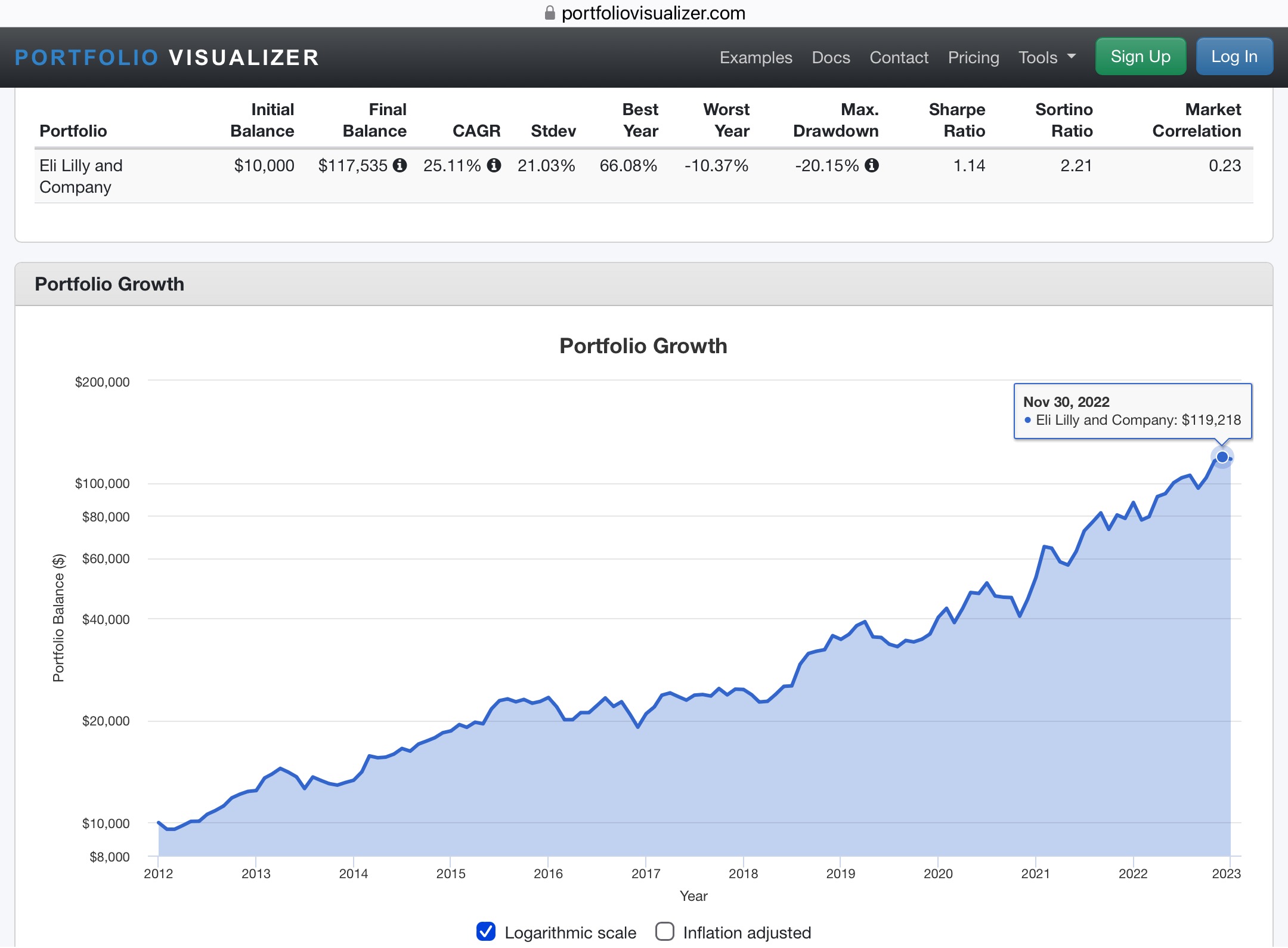The height and width of the screenshot is (948, 1288).
Task: Click the Max. Drawdown value -20.15%
Action: [x=827, y=165]
